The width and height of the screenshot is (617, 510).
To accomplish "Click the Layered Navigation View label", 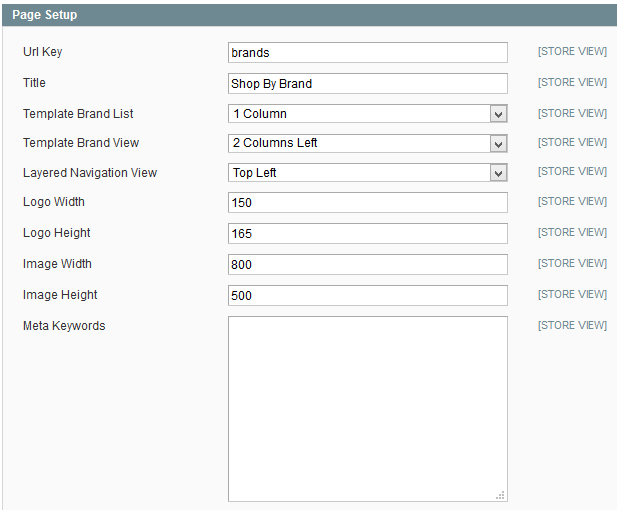I will click(x=90, y=173).
